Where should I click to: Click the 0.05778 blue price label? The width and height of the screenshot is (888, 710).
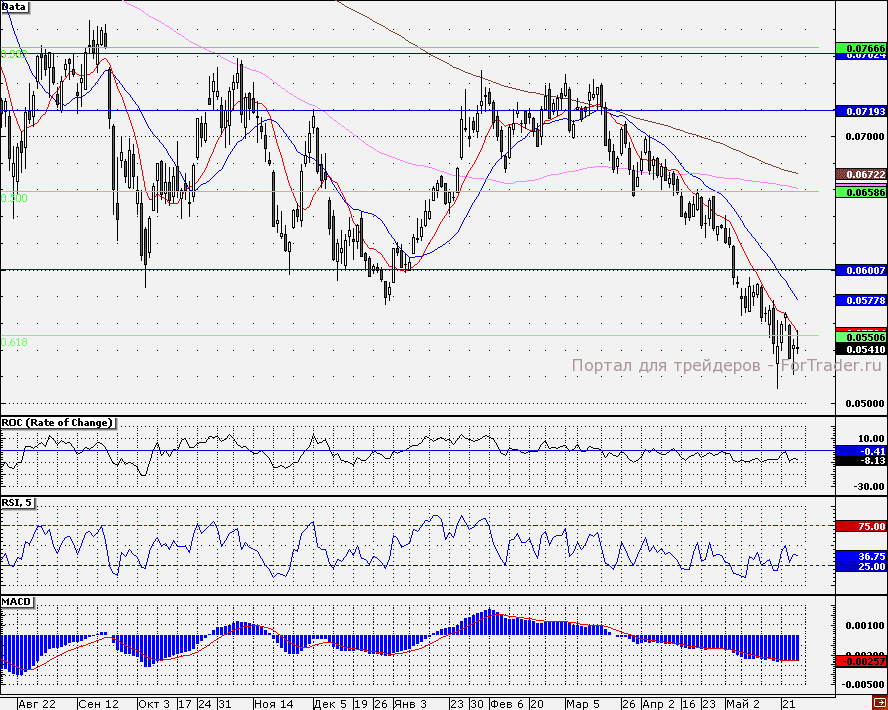[861, 300]
